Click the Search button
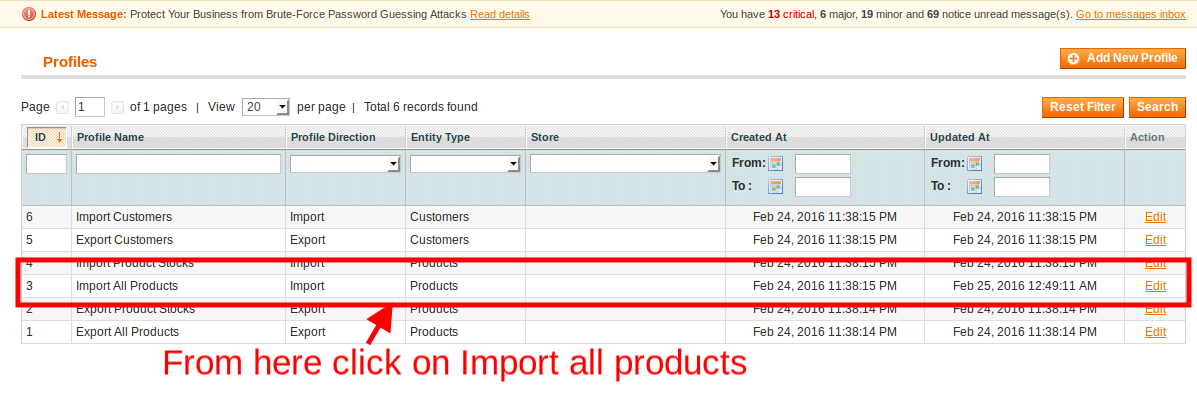 coord(1157,108)
